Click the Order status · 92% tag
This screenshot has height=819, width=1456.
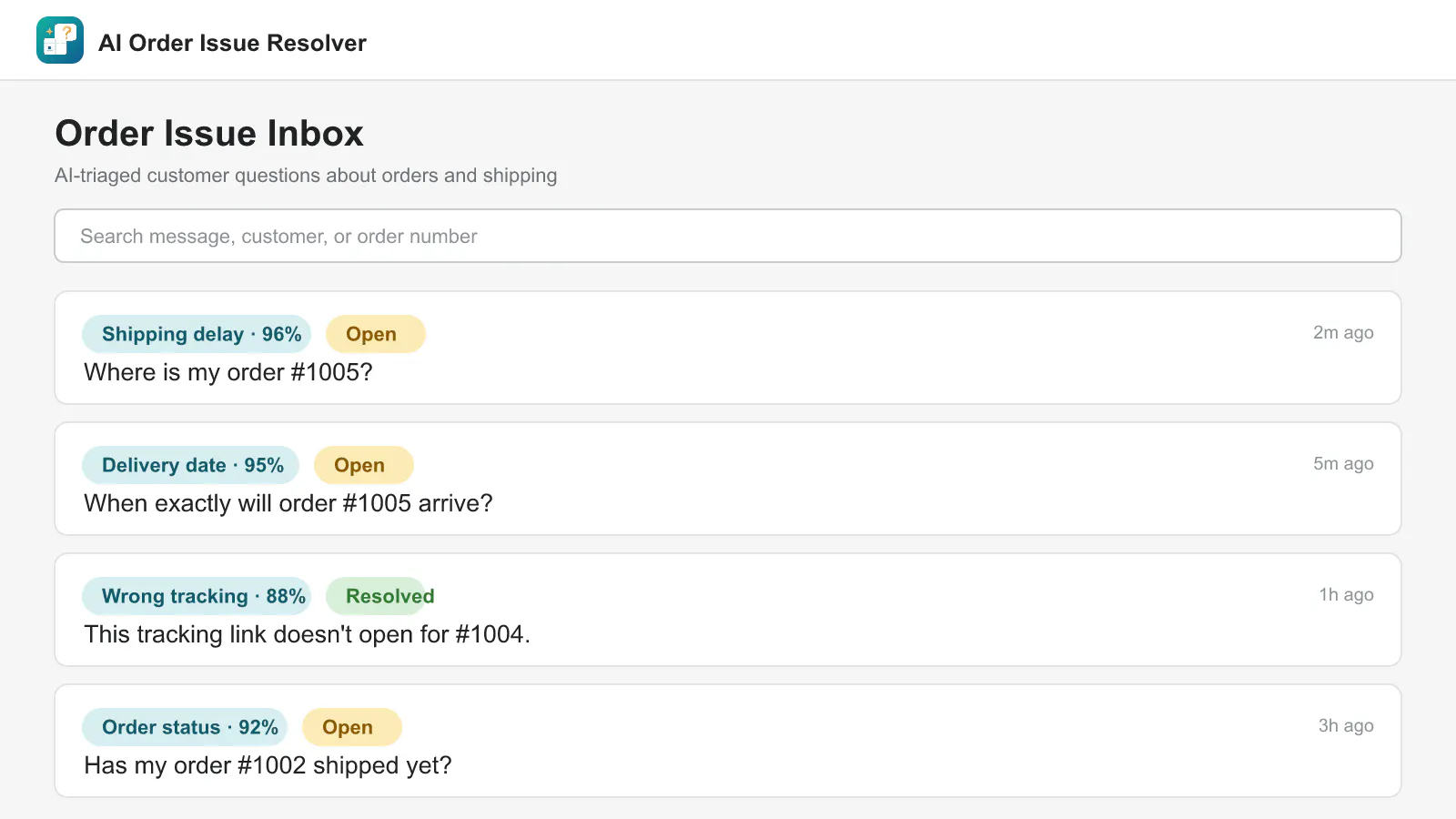(185, 727)
